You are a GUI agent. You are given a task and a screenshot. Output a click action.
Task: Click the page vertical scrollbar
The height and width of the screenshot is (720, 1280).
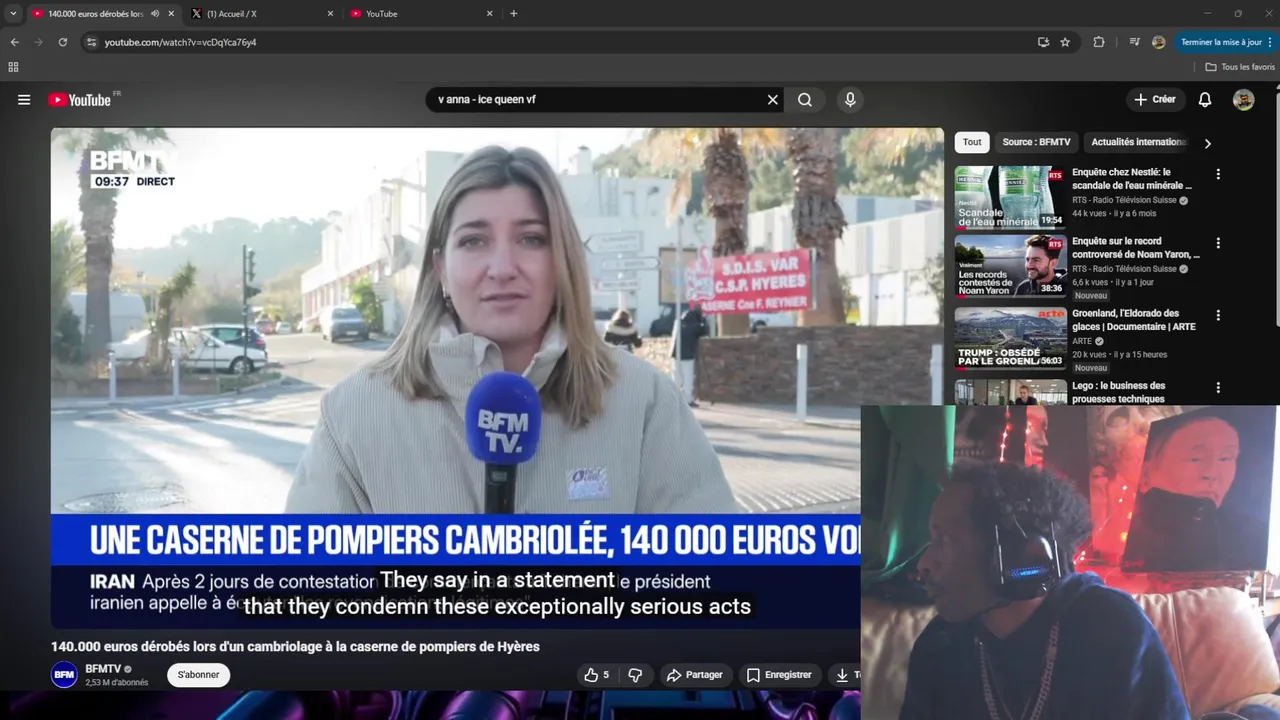click(1276, 210)
